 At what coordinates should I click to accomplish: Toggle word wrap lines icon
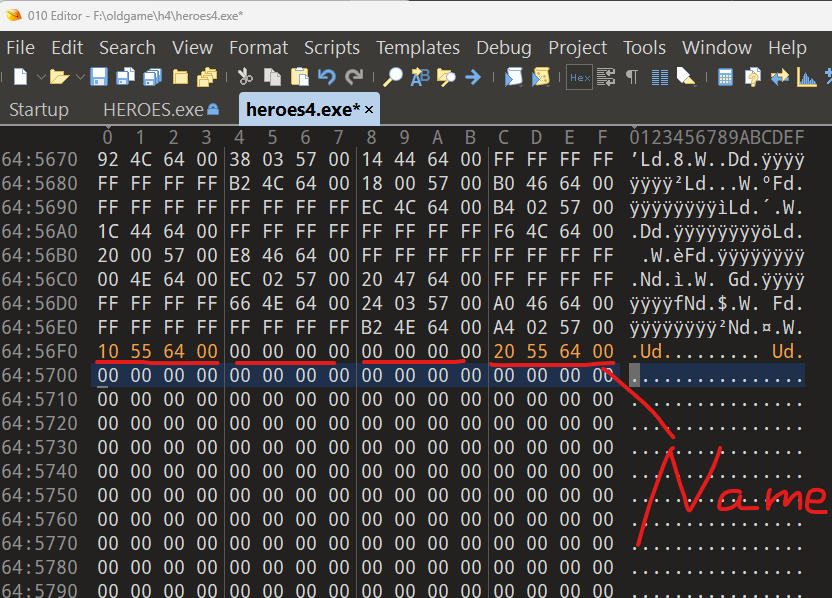coord(606,77)
